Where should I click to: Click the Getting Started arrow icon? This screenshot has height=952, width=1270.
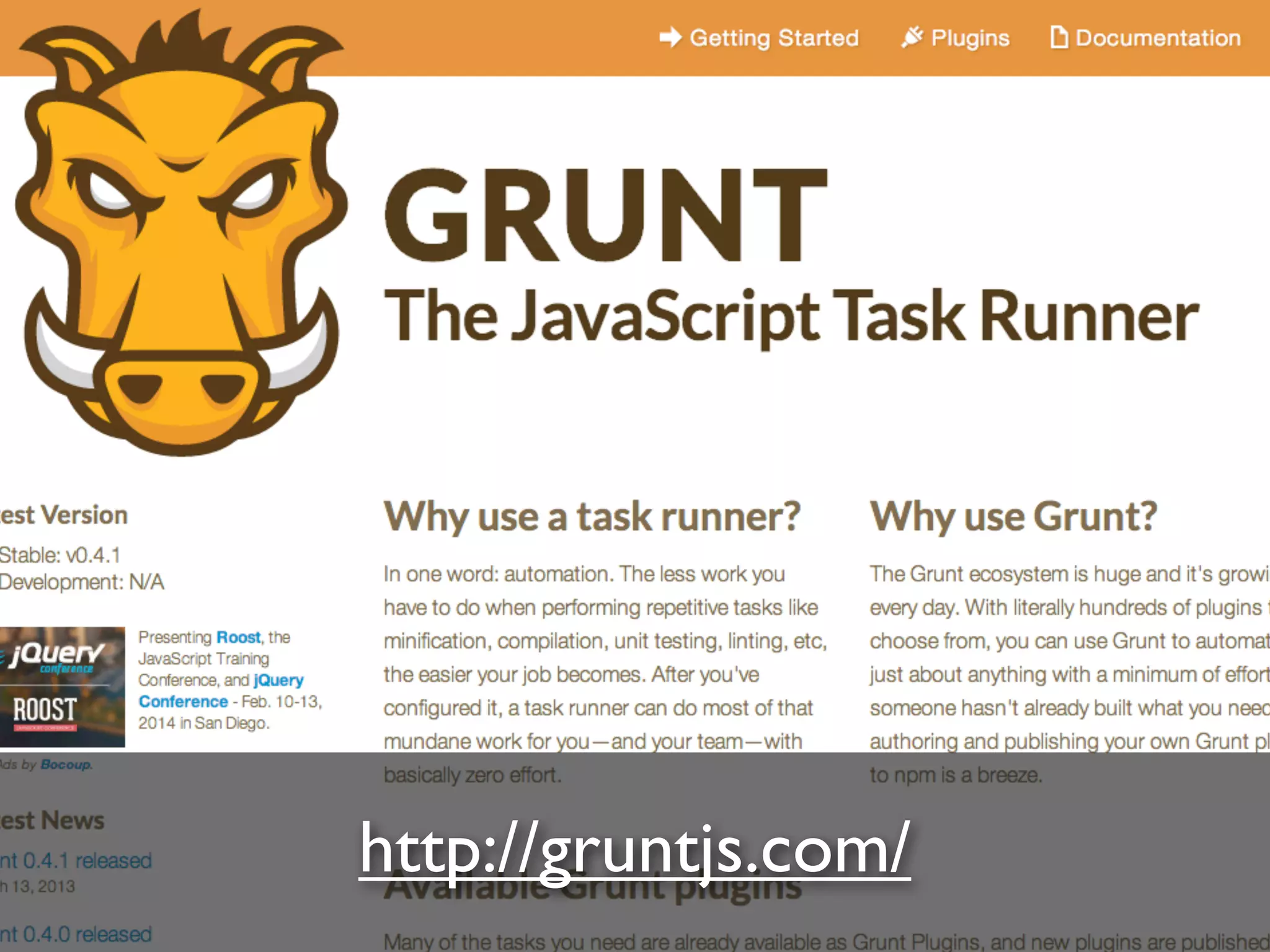coord(670,38)
